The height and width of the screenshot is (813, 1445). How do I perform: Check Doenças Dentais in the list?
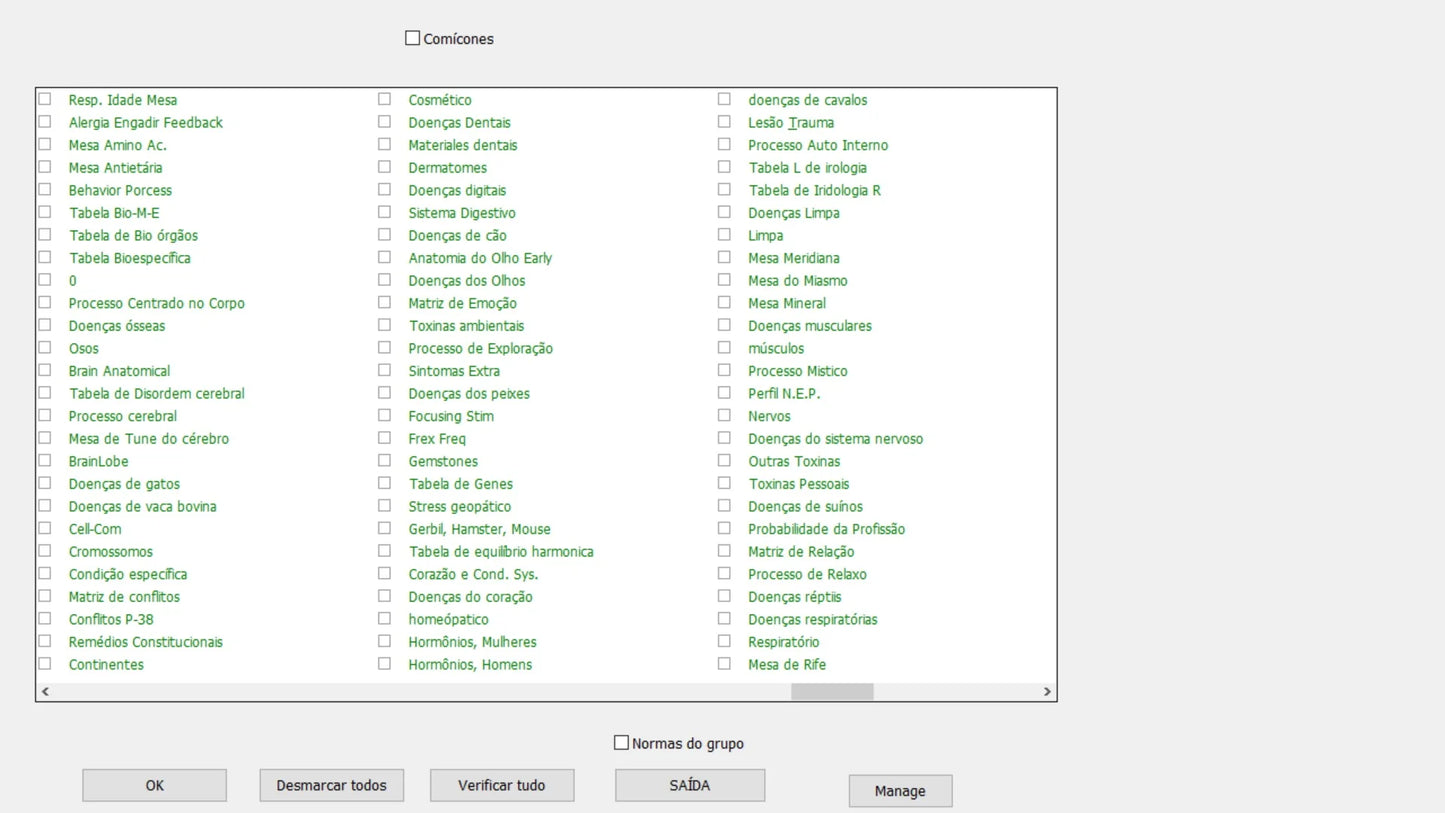tap(384, 122)
